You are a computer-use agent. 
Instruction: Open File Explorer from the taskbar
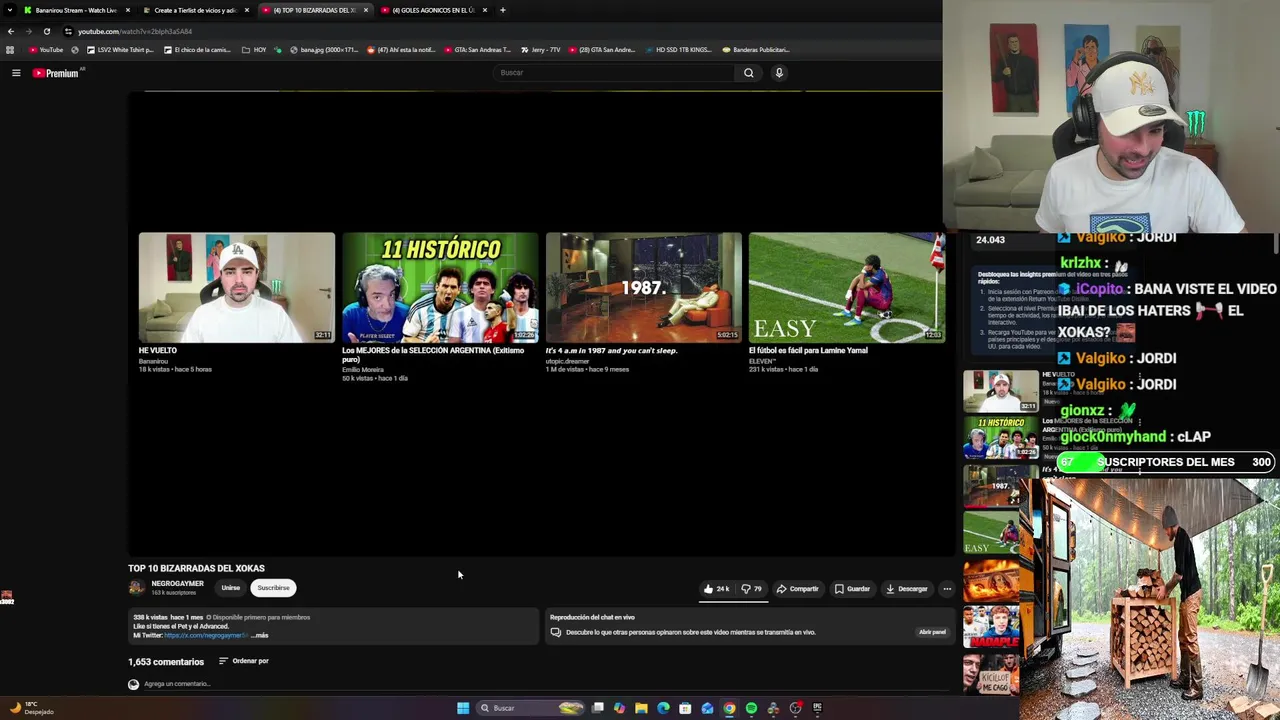pos(641,708)
